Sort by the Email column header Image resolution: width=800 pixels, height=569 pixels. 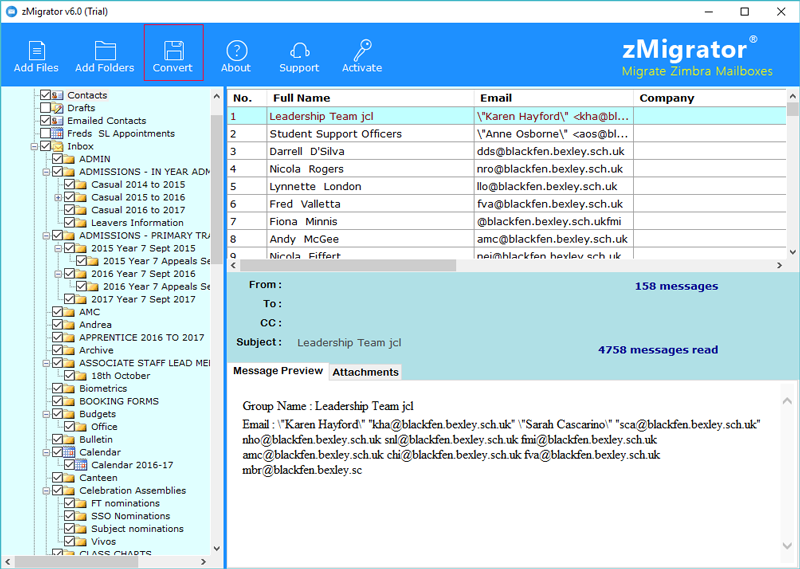pos(554,98)
